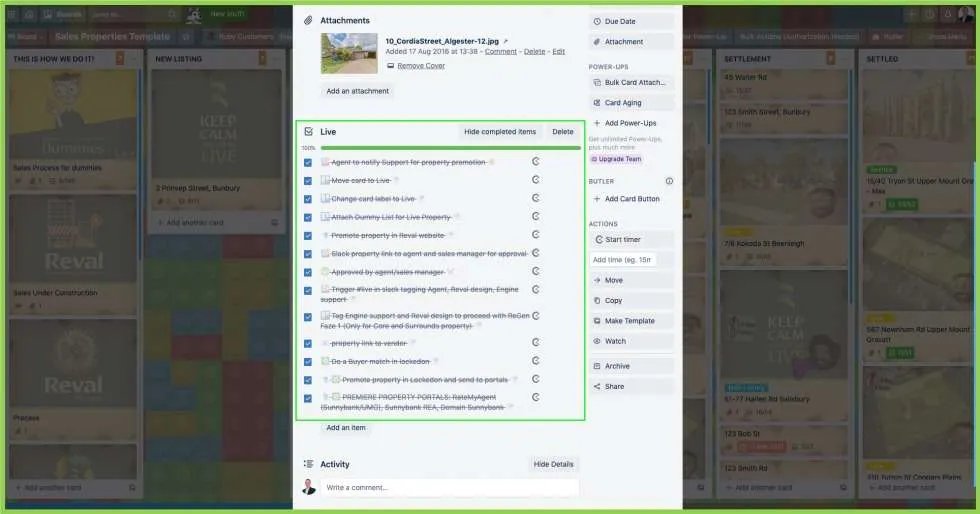Uncheck 'Trigger #live in slack' item
980x514 pixels.
tap(308, 291)
